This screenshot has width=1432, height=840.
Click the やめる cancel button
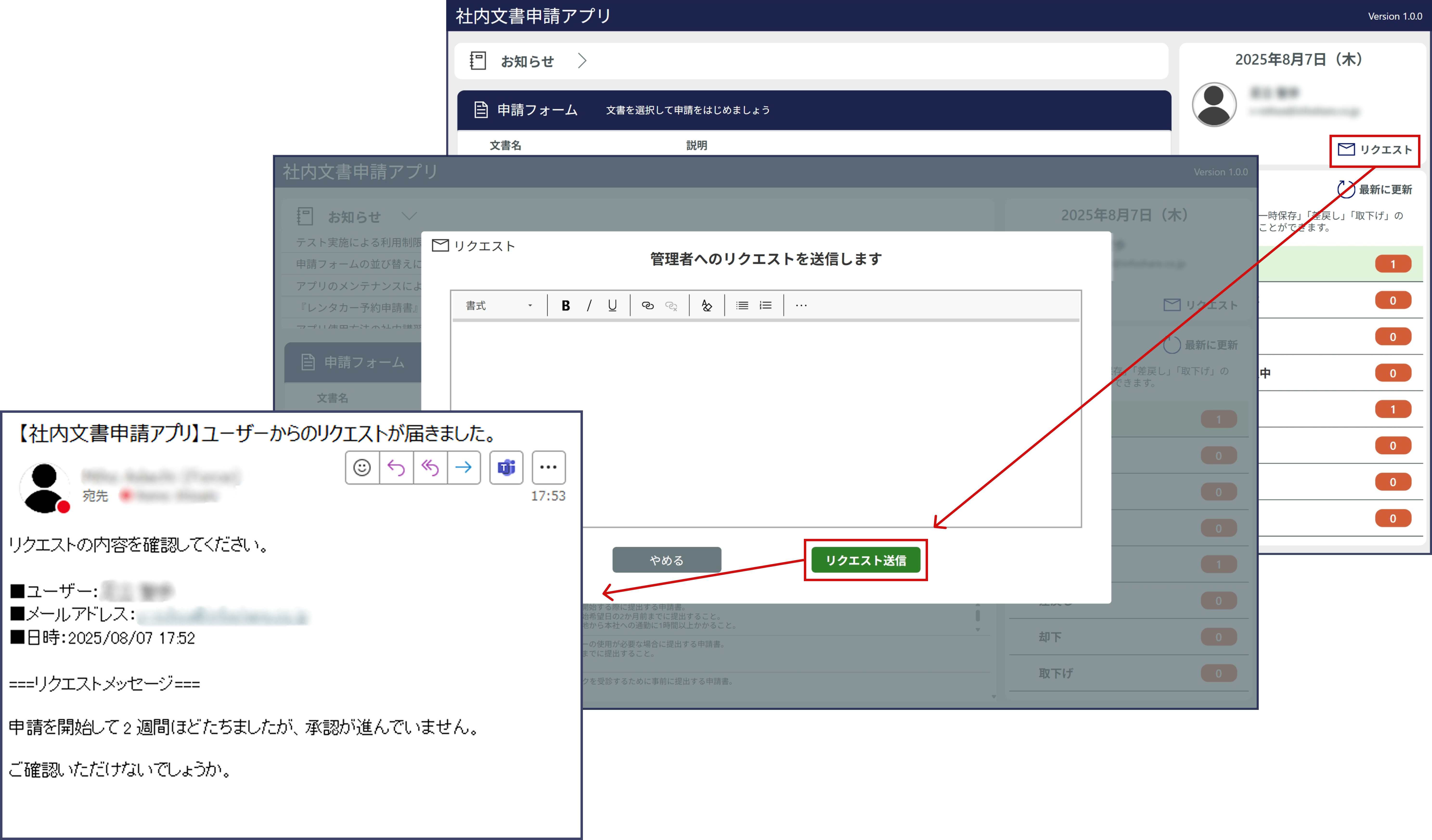click(667, 560)
